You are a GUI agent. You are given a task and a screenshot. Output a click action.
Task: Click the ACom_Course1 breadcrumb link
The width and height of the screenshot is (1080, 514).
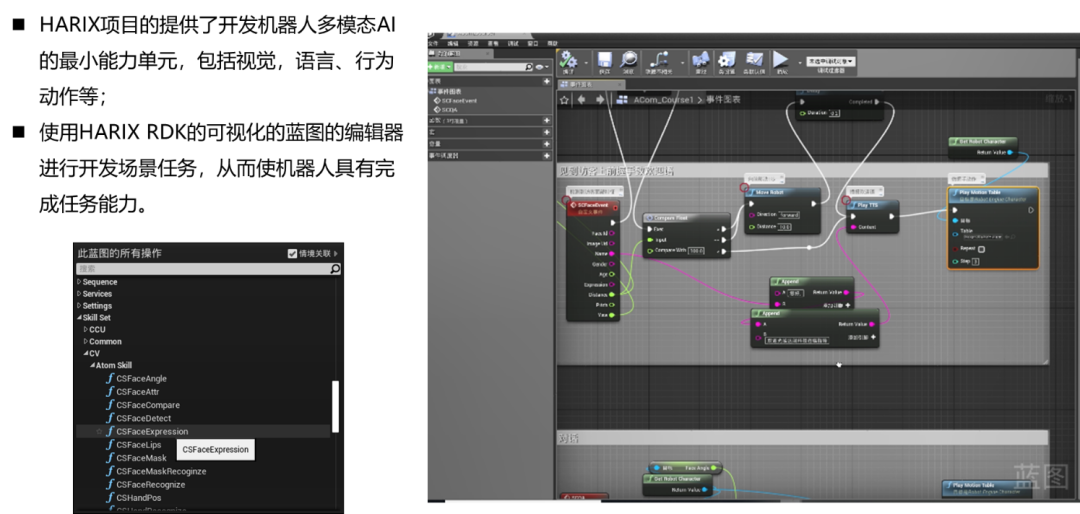pos(663,99)
